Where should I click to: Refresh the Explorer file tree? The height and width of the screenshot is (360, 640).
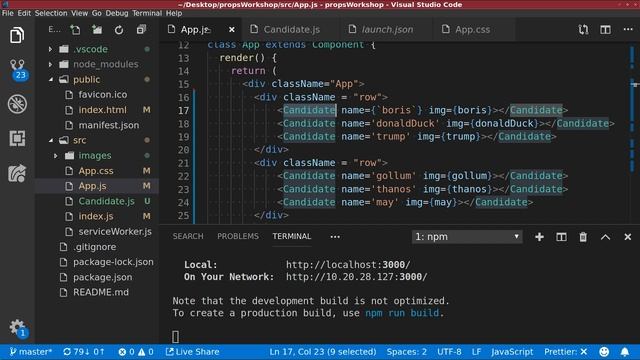click(119, 30)
